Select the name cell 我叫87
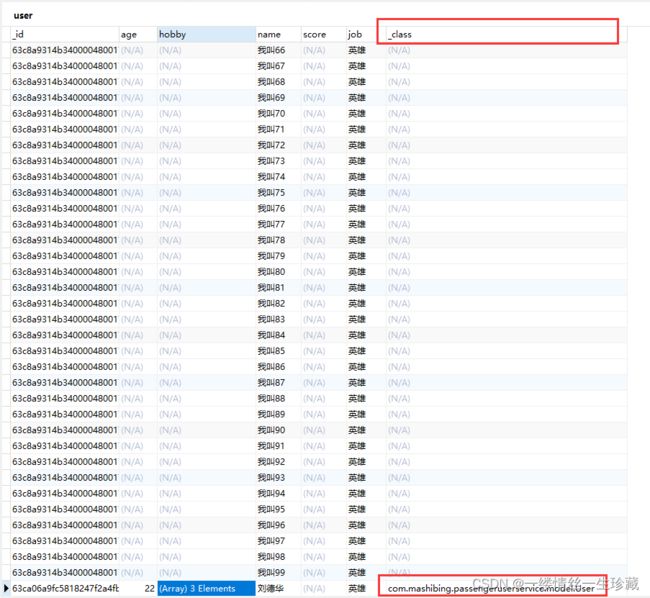 [x=278, y=383]
